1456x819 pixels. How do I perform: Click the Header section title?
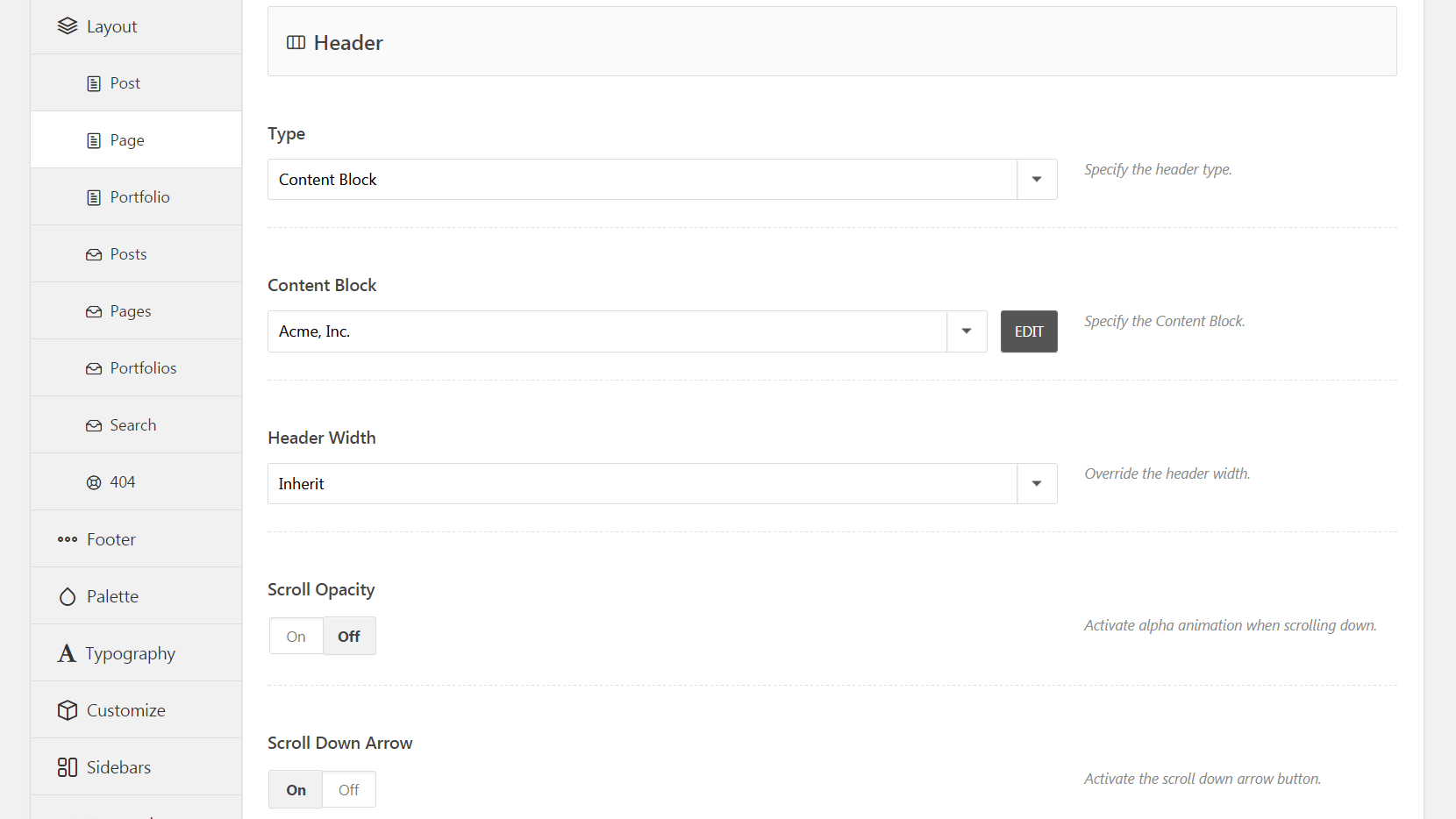(348, 43)
